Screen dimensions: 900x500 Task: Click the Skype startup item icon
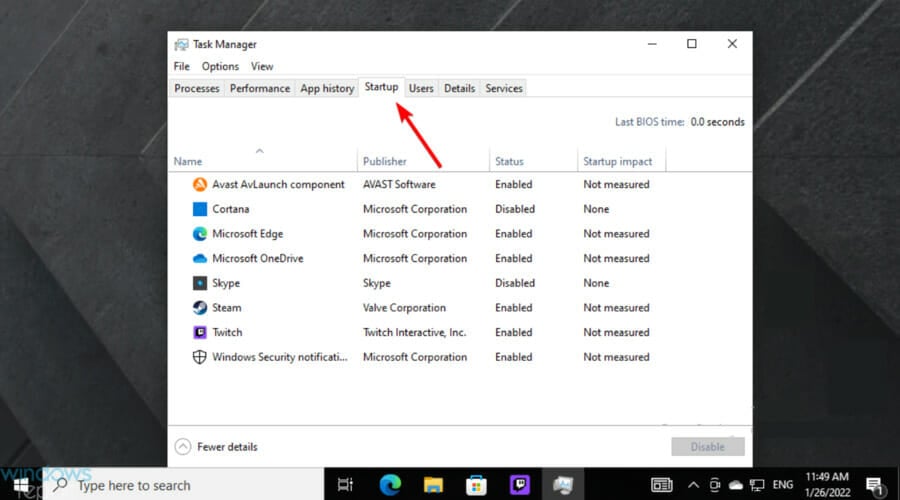(200, 283)
